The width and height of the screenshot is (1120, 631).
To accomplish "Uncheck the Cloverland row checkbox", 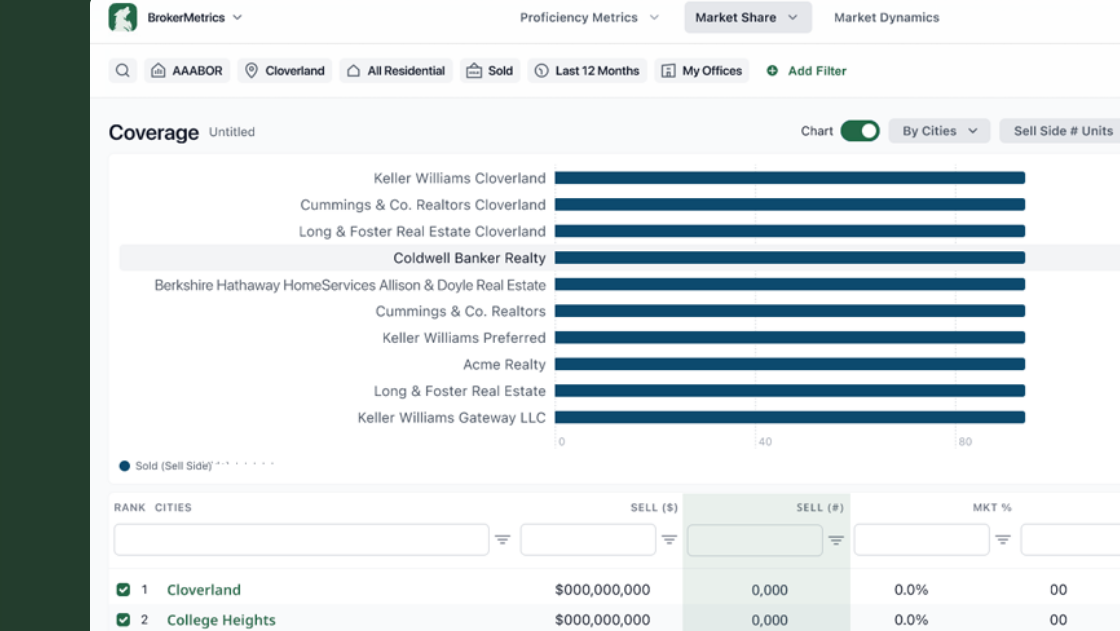I will point(124,590).
